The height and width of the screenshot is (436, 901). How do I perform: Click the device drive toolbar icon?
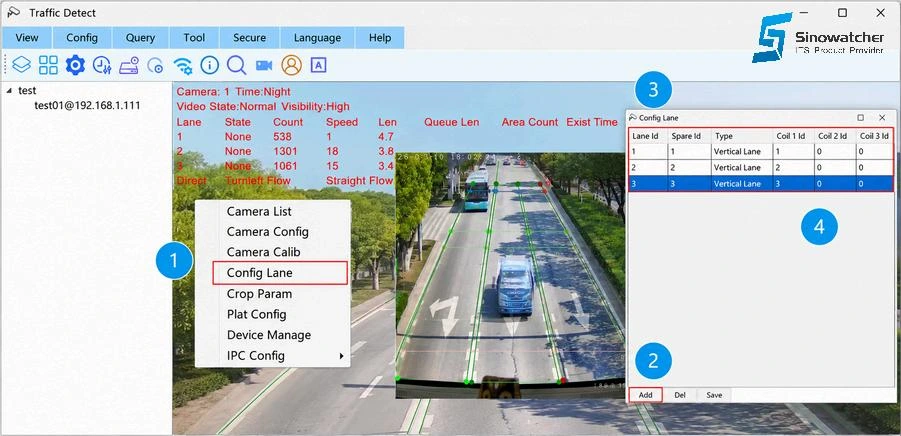(x=129, y=65)
